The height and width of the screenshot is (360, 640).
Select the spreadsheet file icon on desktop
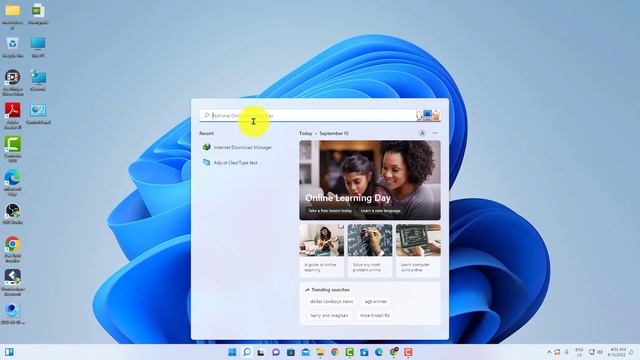pyautogui.click(x=38, y=14)
